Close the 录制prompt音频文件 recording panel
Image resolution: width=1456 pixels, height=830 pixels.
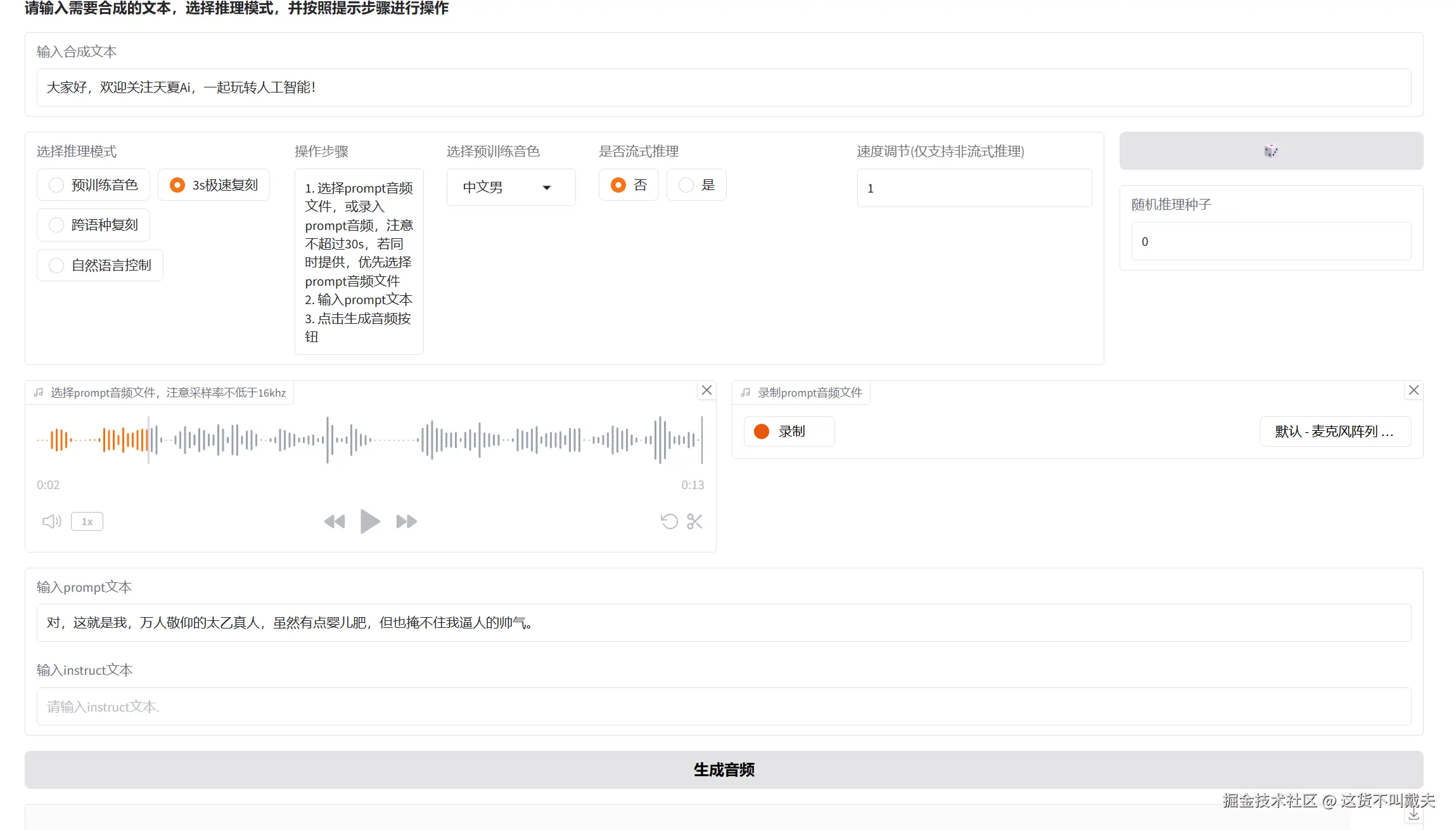(1413, 390)
